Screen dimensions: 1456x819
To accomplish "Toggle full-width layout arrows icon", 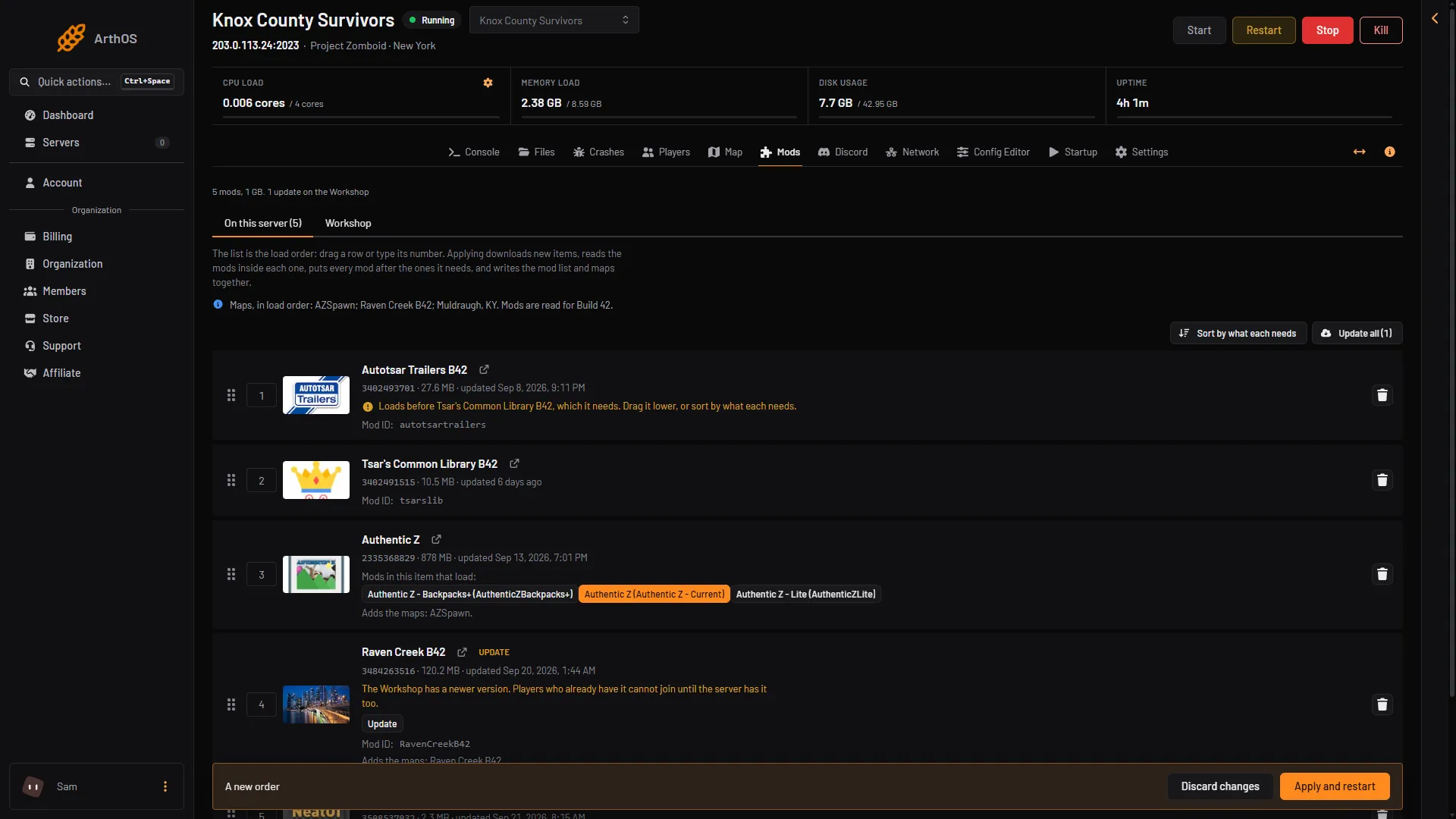I will click(x=1359, y=152).
